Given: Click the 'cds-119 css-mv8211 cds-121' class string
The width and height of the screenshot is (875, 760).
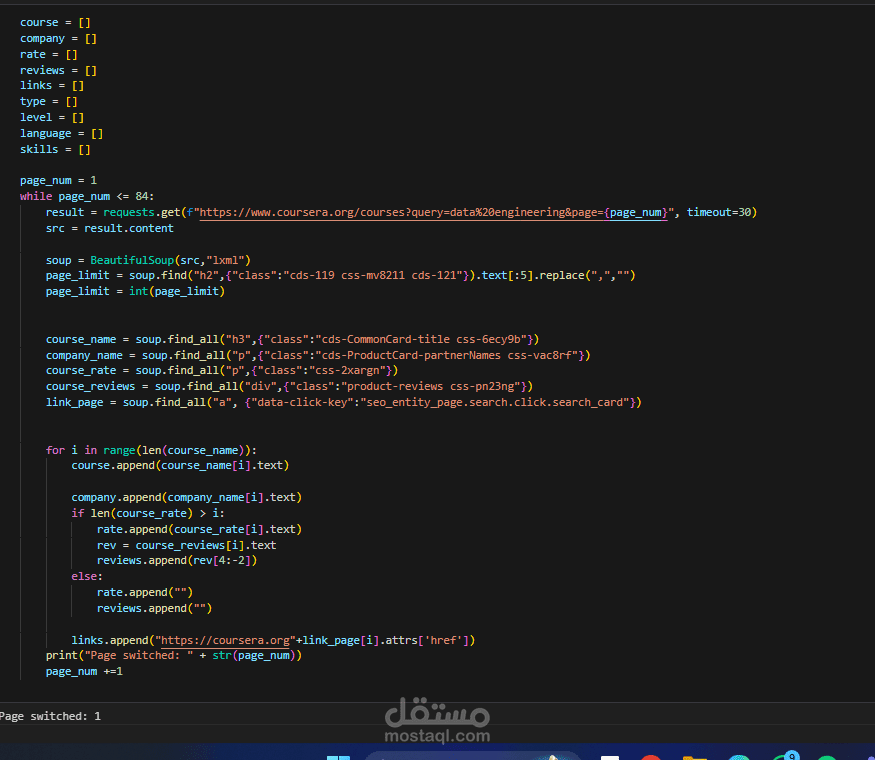Looking at the screenshot, I should 376,276.
